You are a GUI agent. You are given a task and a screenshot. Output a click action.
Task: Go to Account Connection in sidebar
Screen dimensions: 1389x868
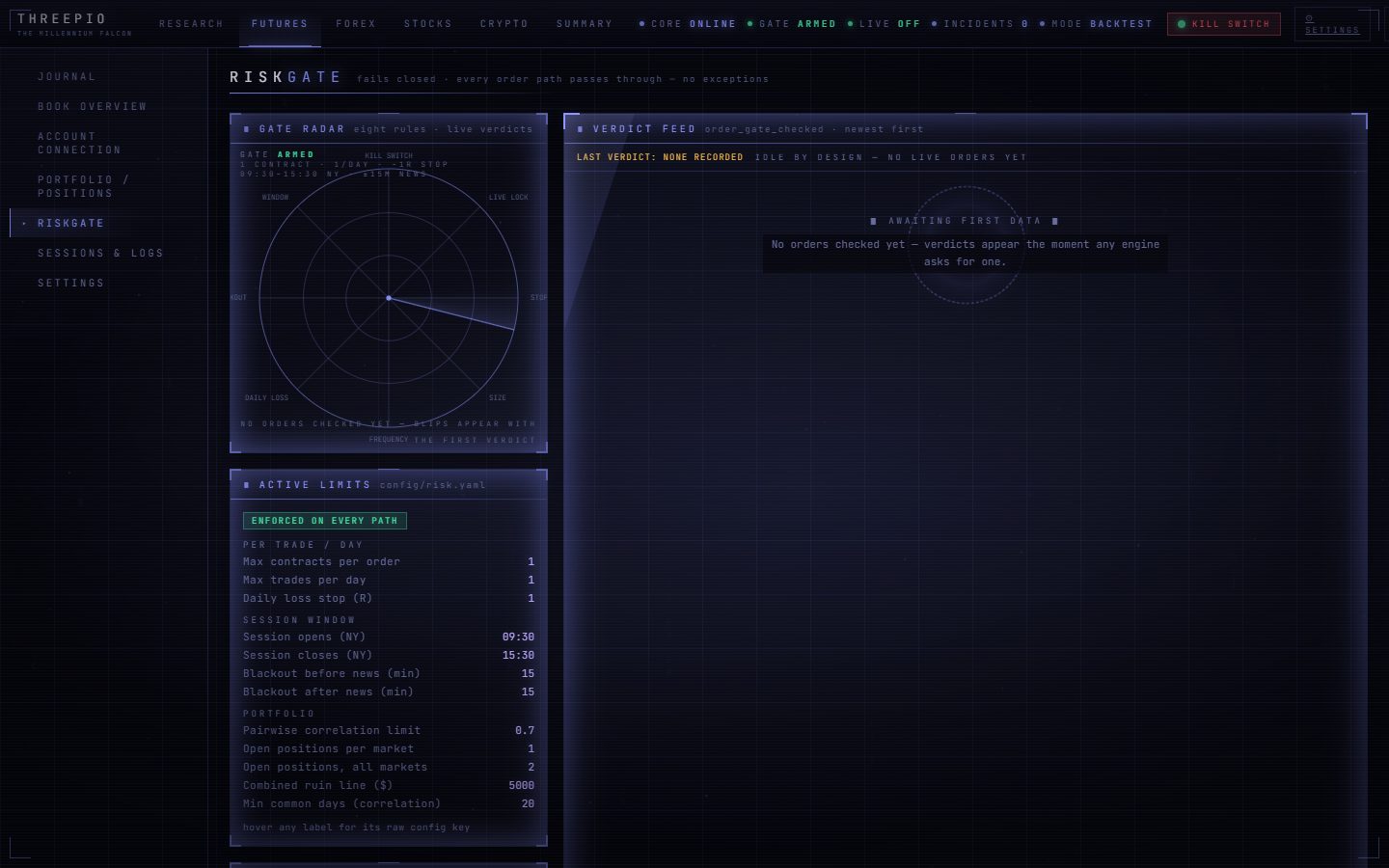pyautogui.click(x=79, y=143)
